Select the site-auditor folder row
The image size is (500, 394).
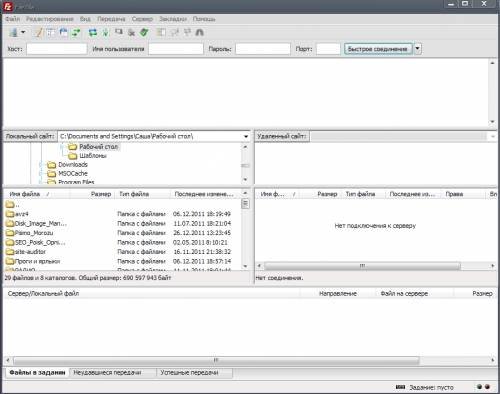[x=122, y=252]
